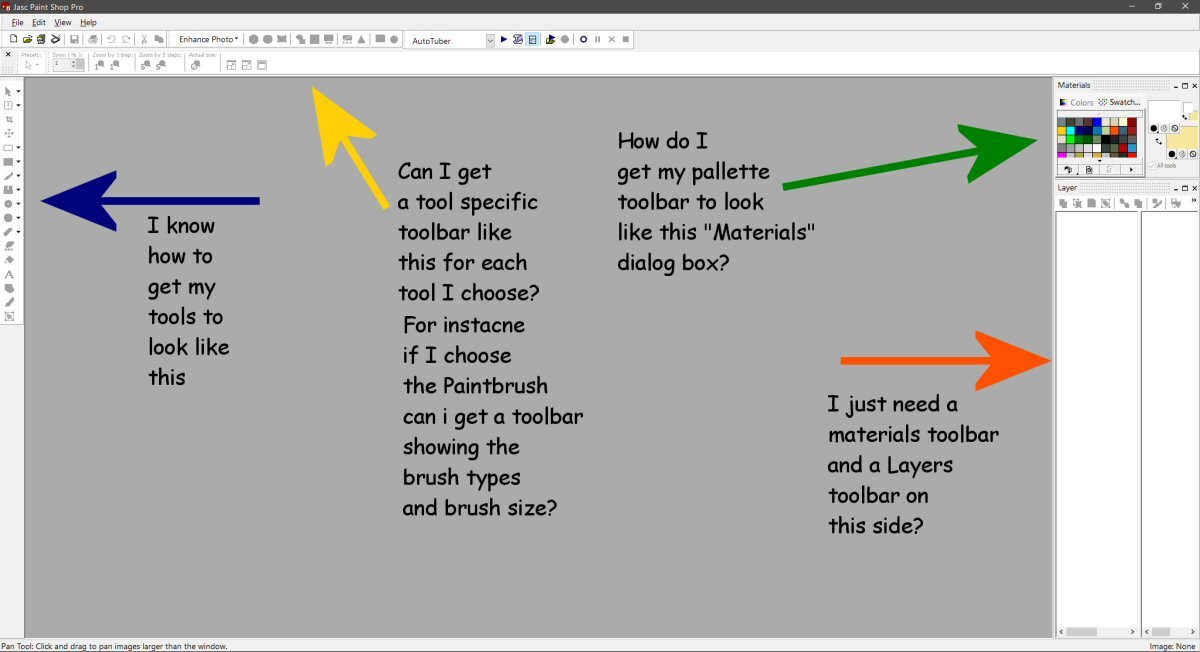This screenshot has height=652, width=1200.
Task: Click the Save disk icon
Action: tap(74, 40)
